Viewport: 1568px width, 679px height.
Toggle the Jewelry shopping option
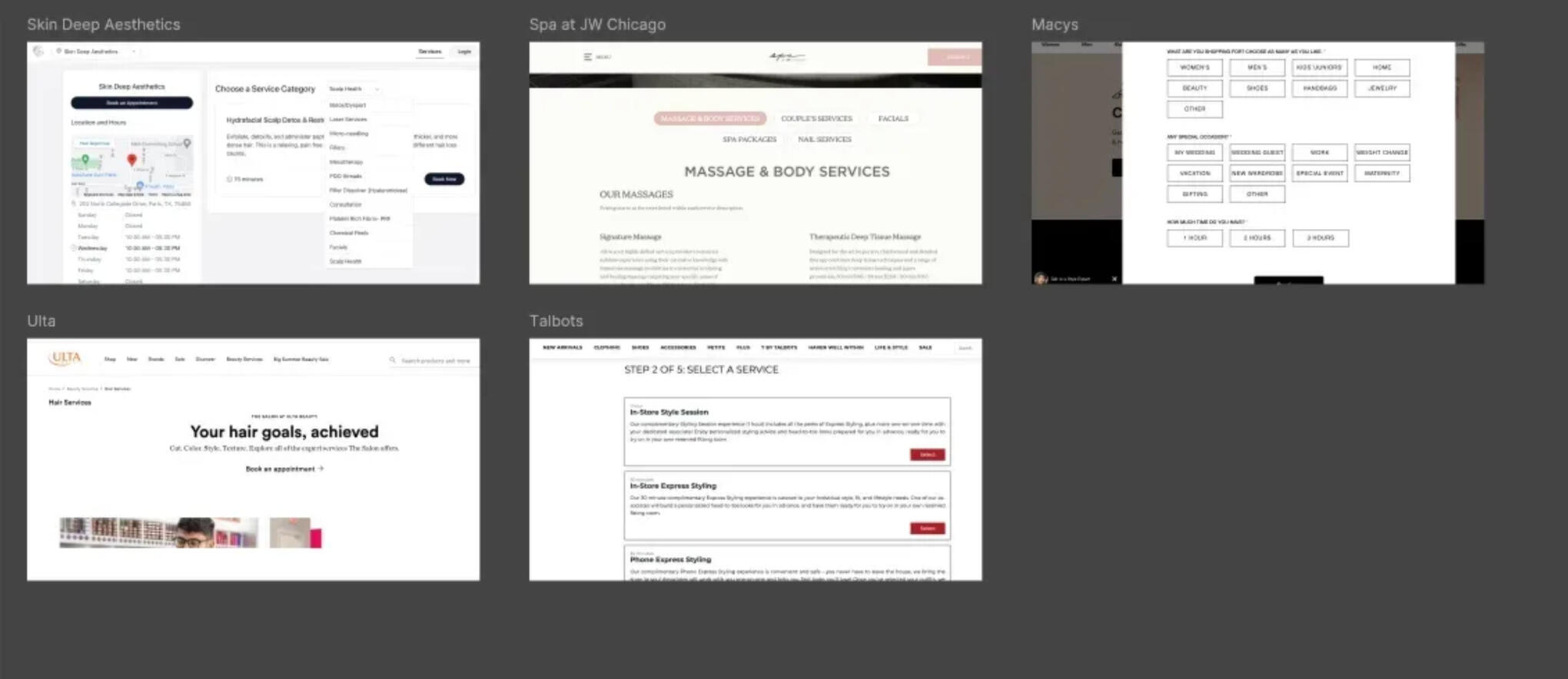(x=1381, y=88)
